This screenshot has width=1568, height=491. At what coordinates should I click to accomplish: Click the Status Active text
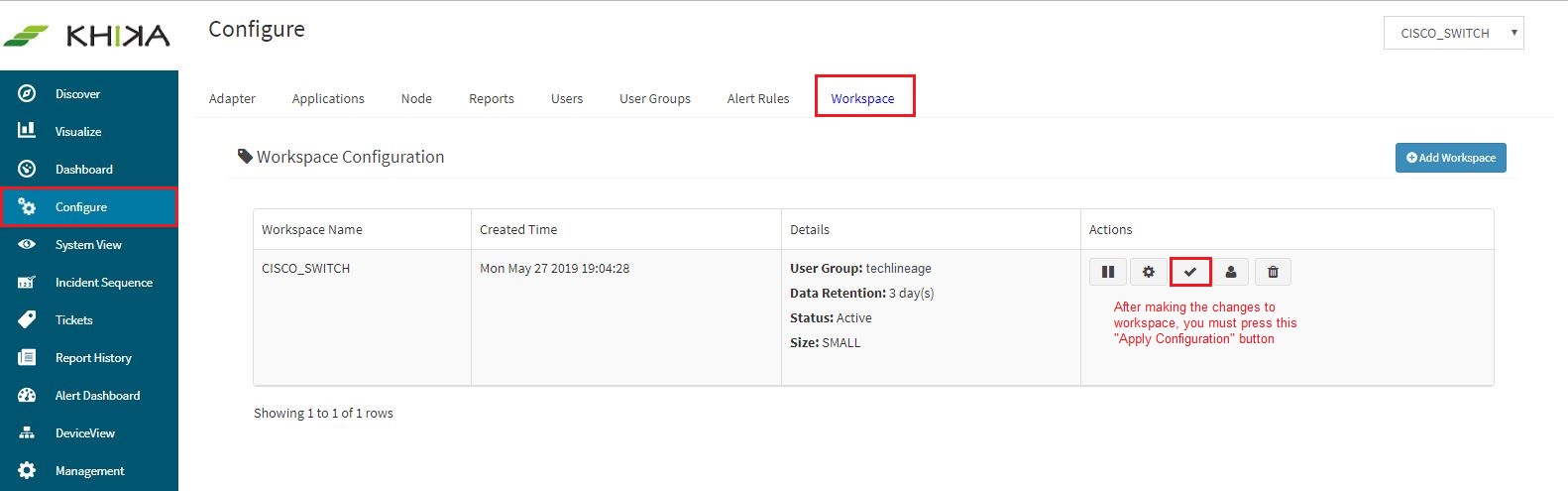(831, 318)
